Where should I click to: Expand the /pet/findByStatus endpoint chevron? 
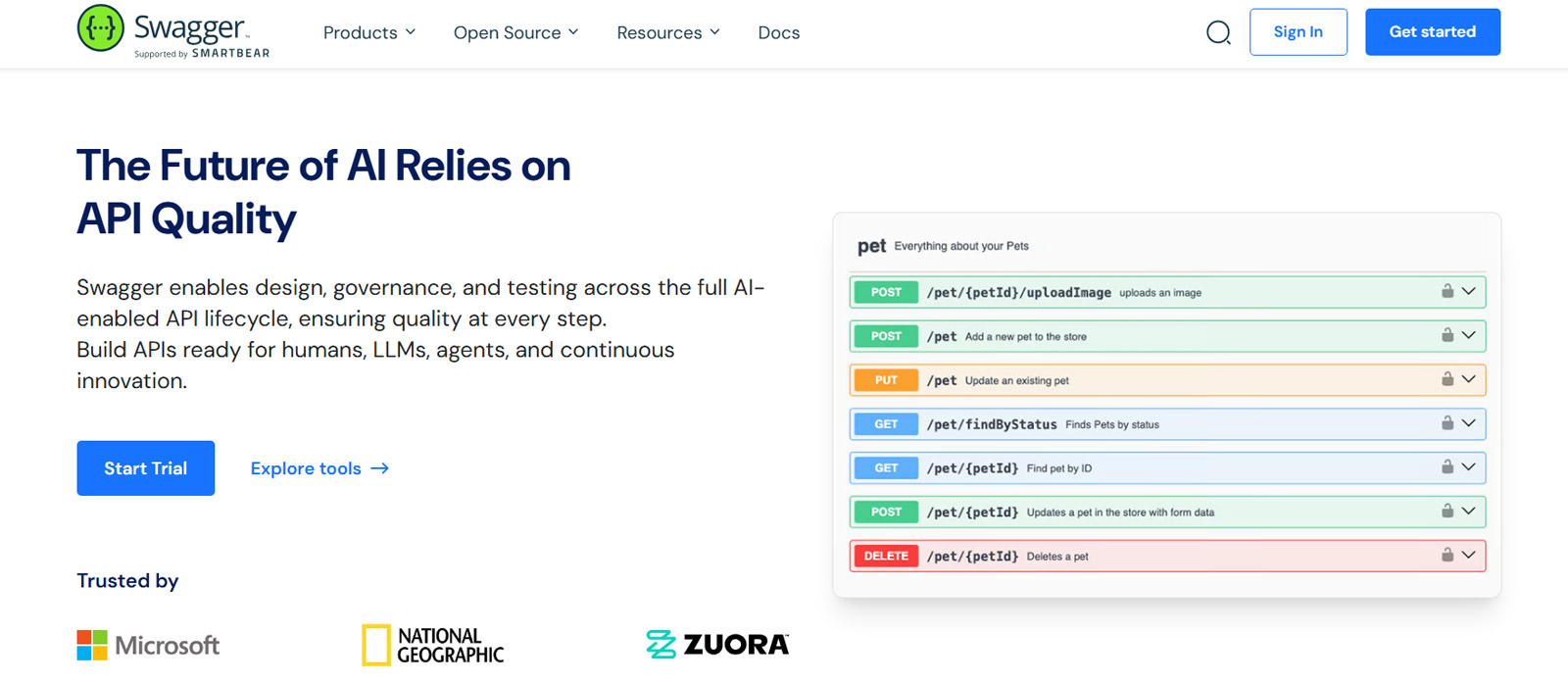pyautogui.click(x=1468, y=423)
